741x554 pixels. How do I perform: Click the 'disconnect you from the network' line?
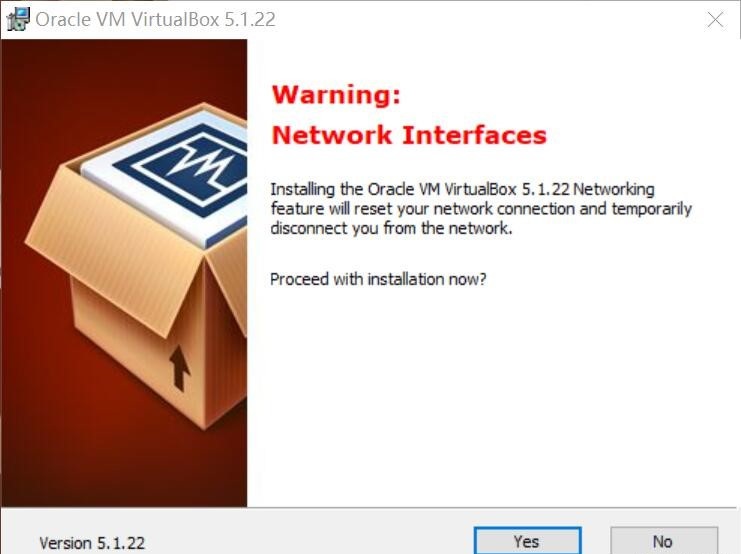point(391,228)
